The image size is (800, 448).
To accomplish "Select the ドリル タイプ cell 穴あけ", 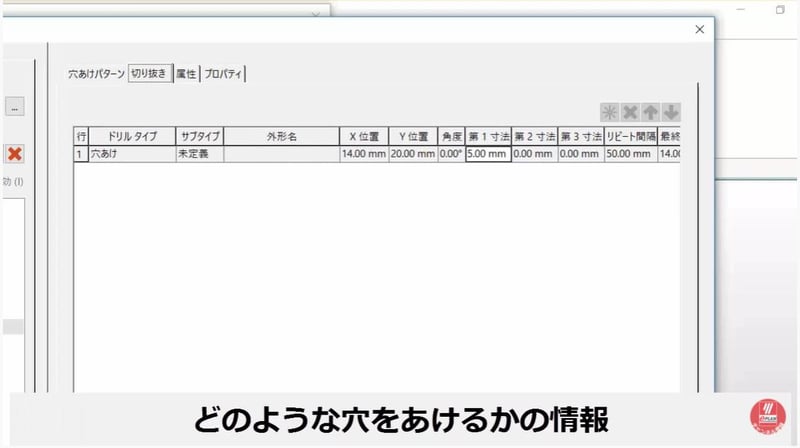I will click(x=132, y=154).
